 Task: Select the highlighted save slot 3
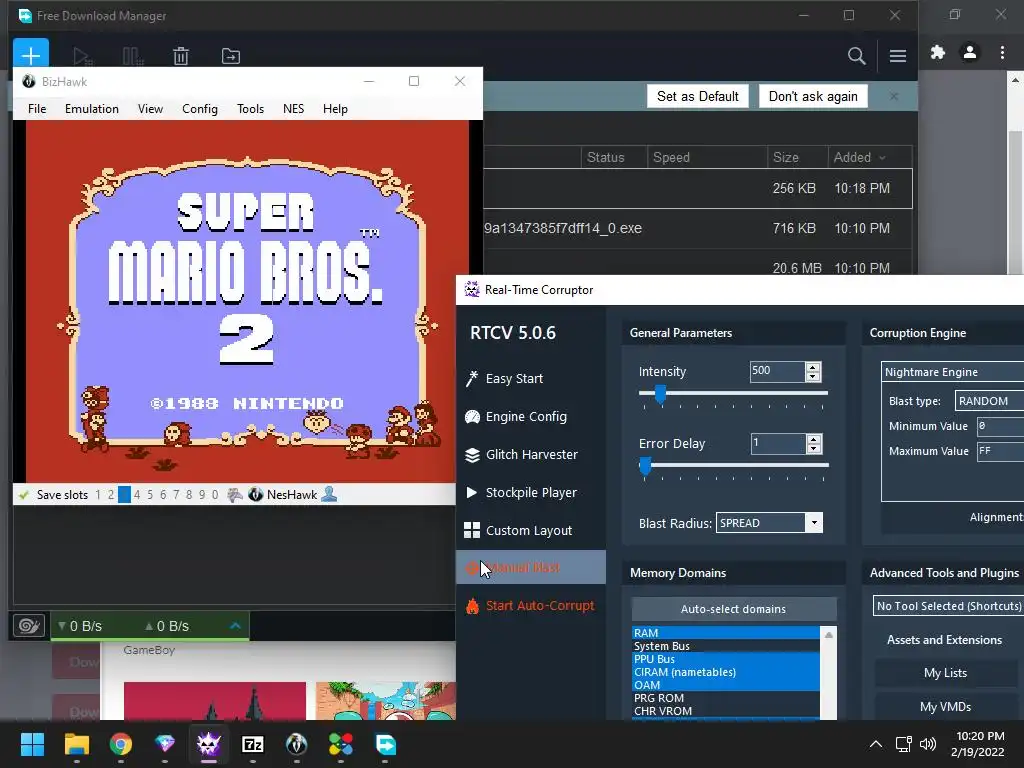click(124, 495)
